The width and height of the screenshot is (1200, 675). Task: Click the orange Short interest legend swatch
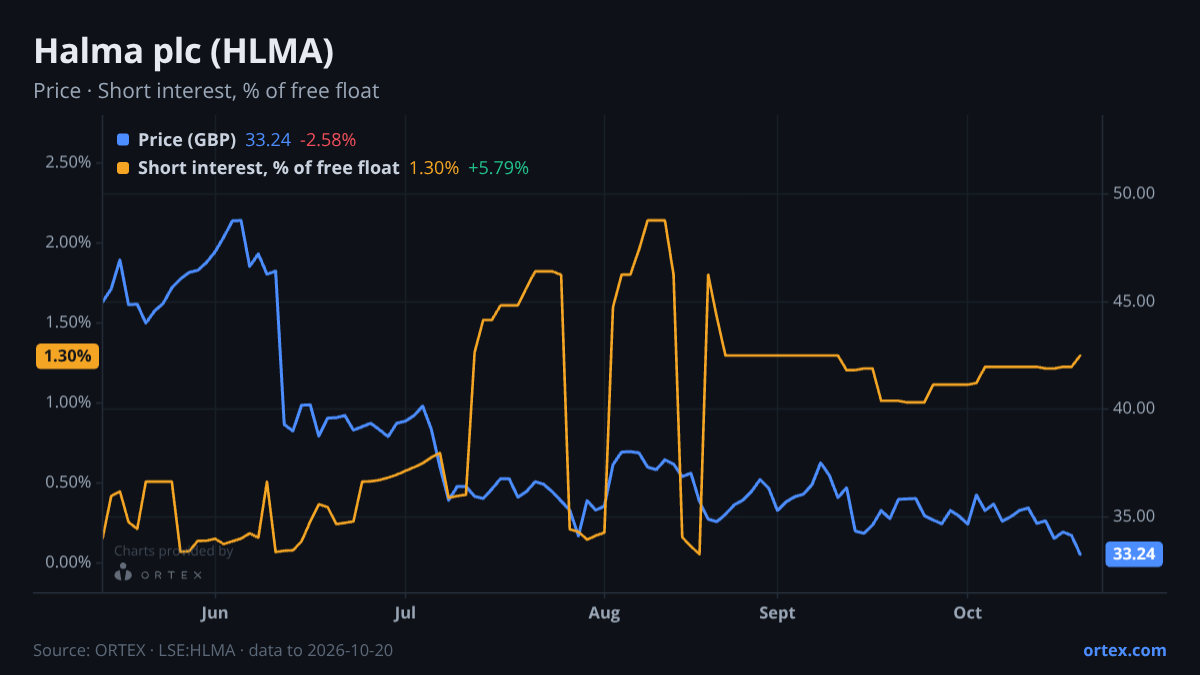tap(123, 168)
